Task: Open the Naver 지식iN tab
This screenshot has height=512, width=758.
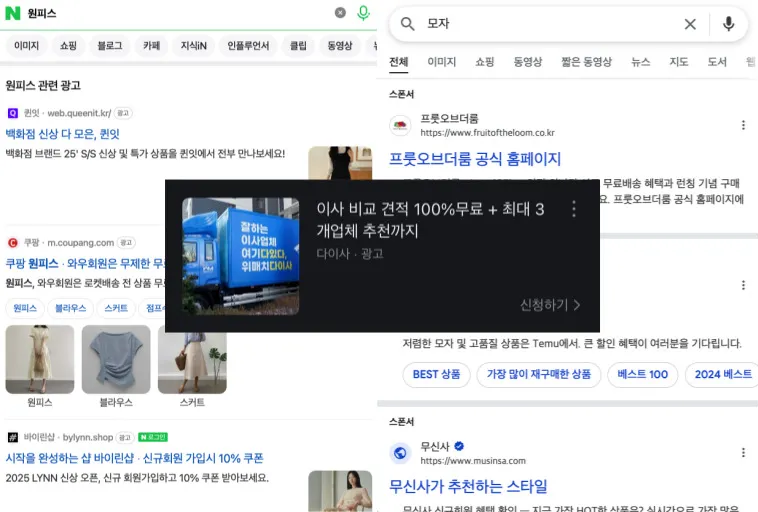Action: pyautogui.click(x=193, y=46)
